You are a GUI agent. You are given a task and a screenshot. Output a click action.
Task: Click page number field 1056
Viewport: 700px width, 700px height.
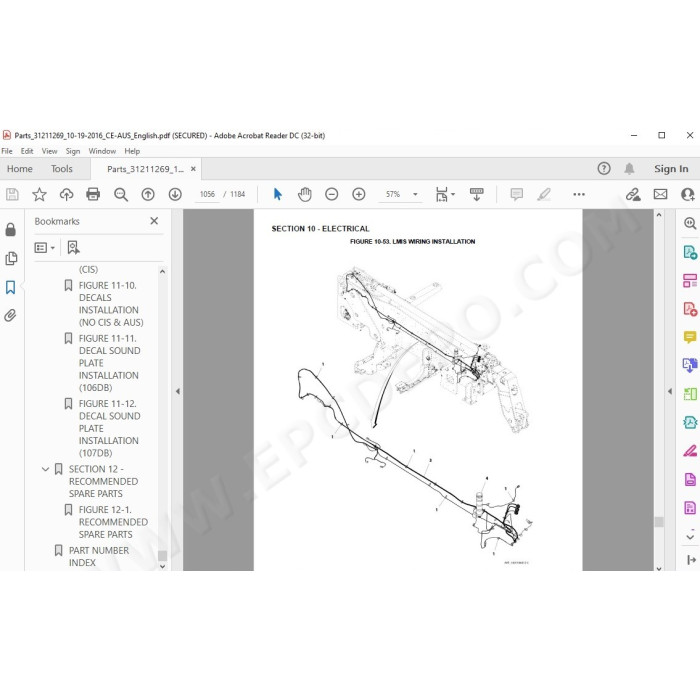(207, 194)
